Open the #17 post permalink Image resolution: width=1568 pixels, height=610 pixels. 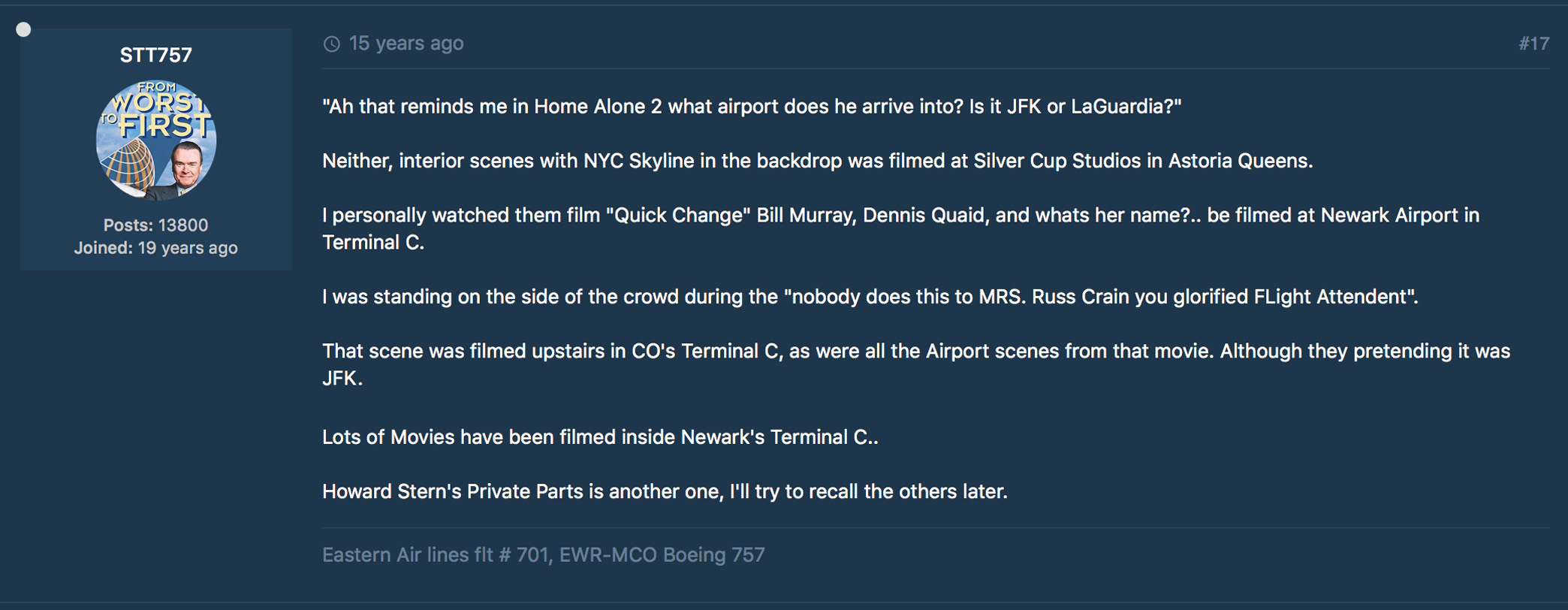[1533, 44]
